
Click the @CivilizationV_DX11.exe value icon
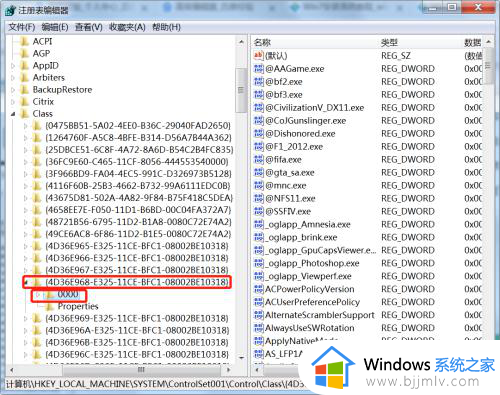tap(259, 108)
